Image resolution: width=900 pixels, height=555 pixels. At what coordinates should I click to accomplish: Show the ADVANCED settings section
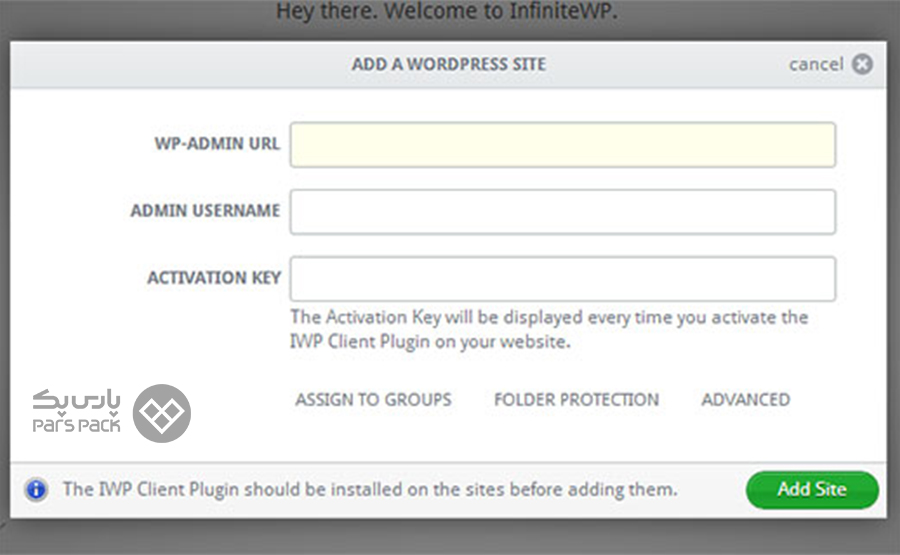coord(746,399)
